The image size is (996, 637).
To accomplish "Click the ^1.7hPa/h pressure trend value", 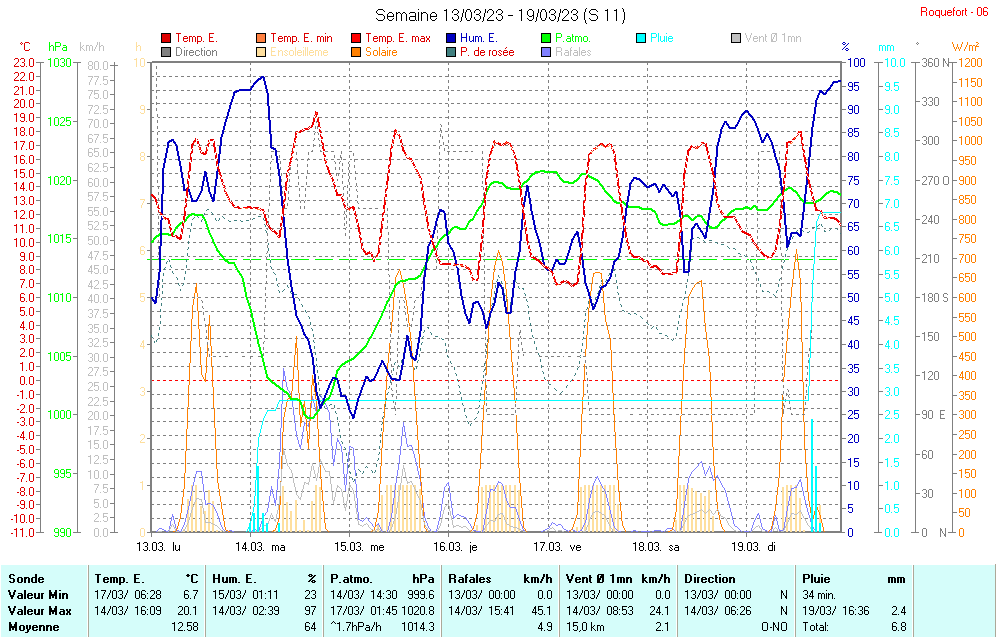I will [356, 627].
